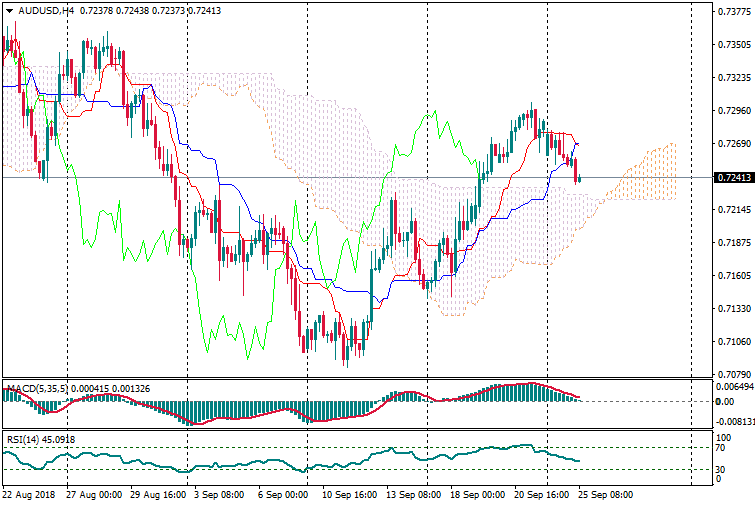Screen dimensions: 755x506
Task: Click the triangle arrow beside AUDUSD,H4
Action: (8, 9)
